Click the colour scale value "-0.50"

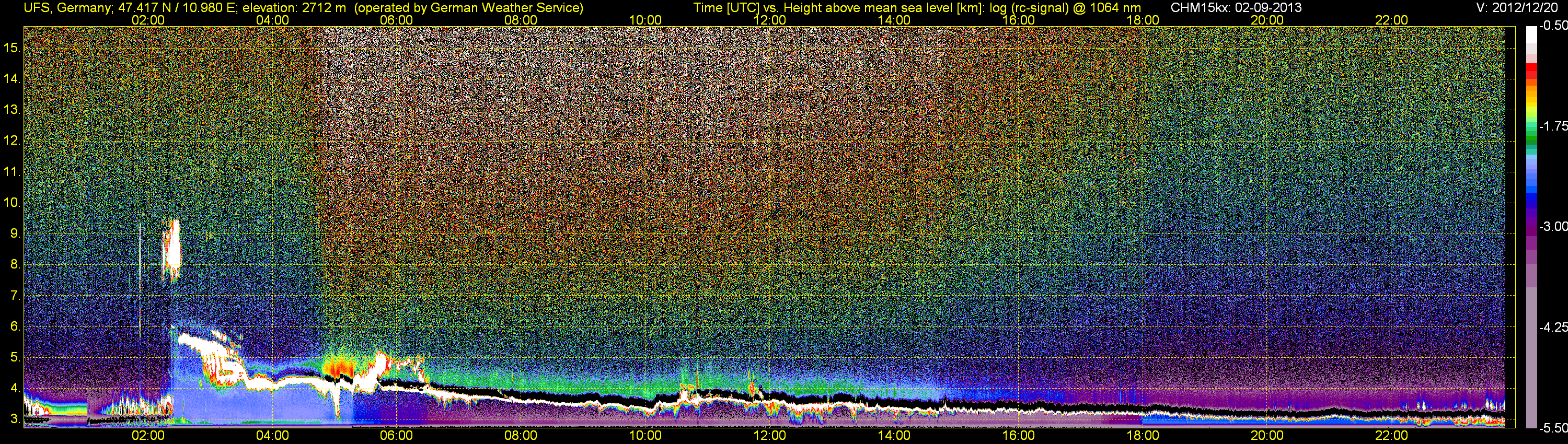pyautogui.click(x=1553, y=26)
